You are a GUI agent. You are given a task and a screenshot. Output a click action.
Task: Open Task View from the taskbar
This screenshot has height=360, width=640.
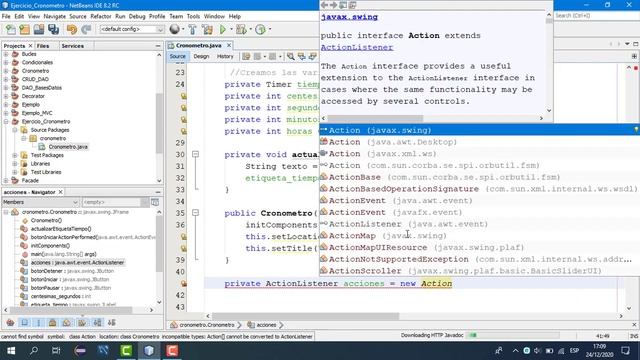coord(56,351)
